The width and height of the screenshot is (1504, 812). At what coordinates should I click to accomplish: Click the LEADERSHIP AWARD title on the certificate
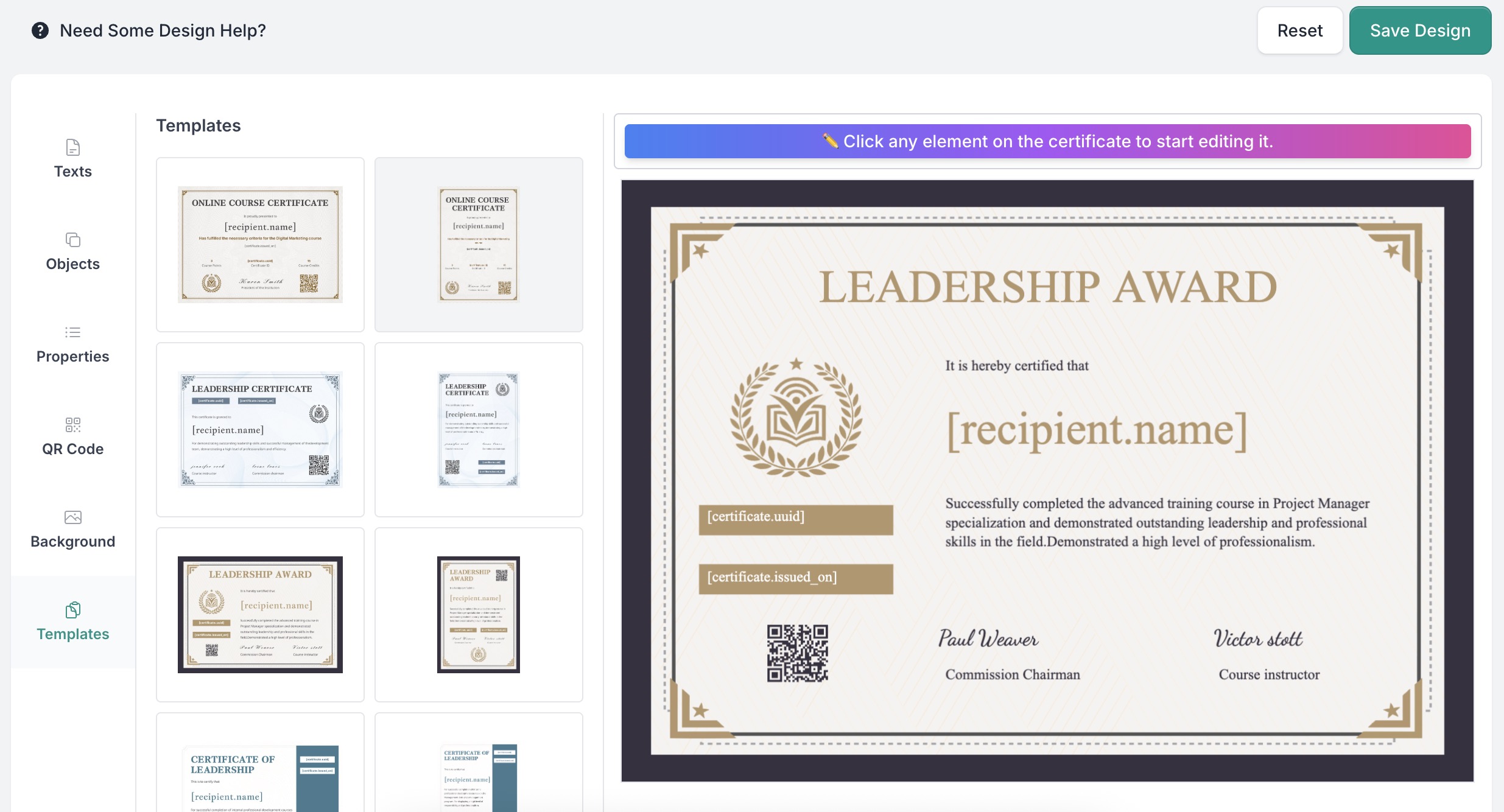click(1047, 287)
